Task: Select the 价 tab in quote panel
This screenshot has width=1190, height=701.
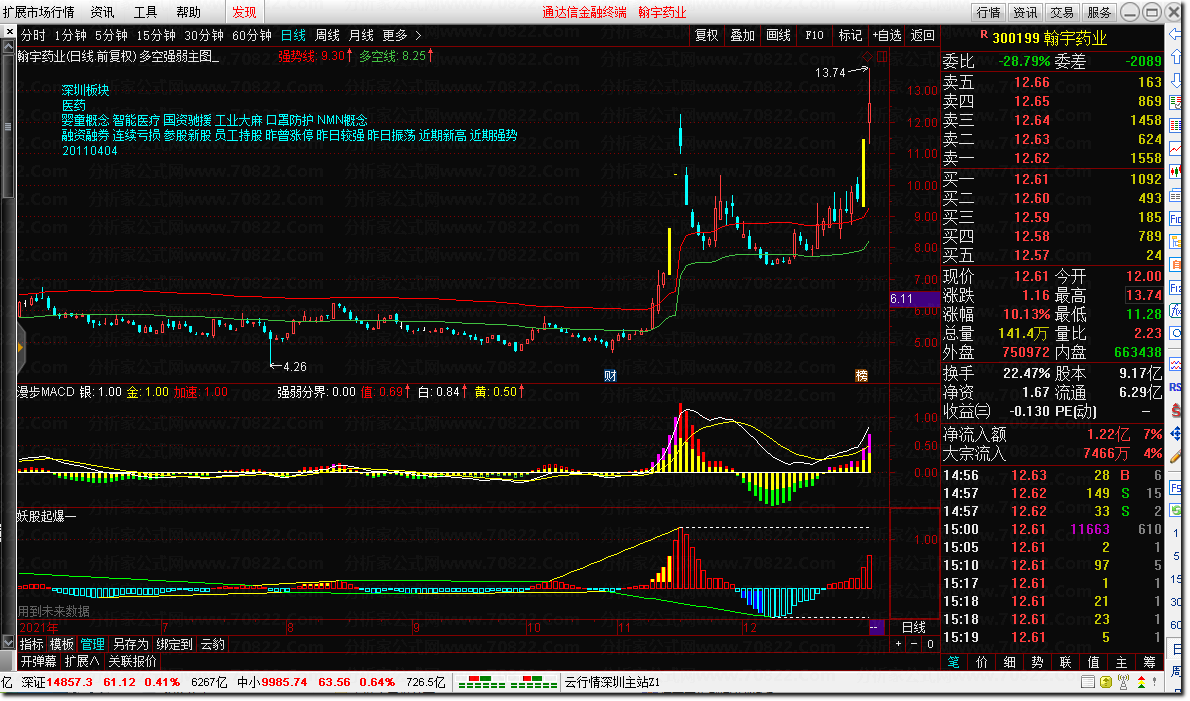Action: (982, 662)
